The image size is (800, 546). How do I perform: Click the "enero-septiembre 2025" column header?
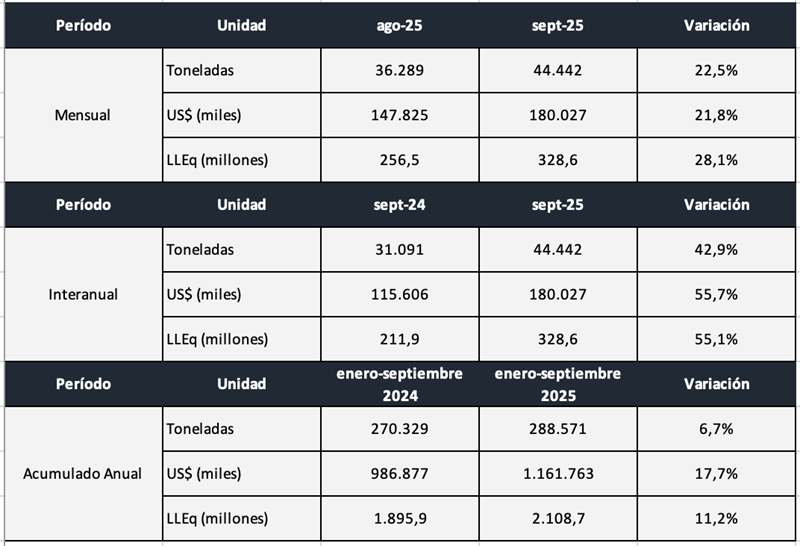(x=558, y=383)
